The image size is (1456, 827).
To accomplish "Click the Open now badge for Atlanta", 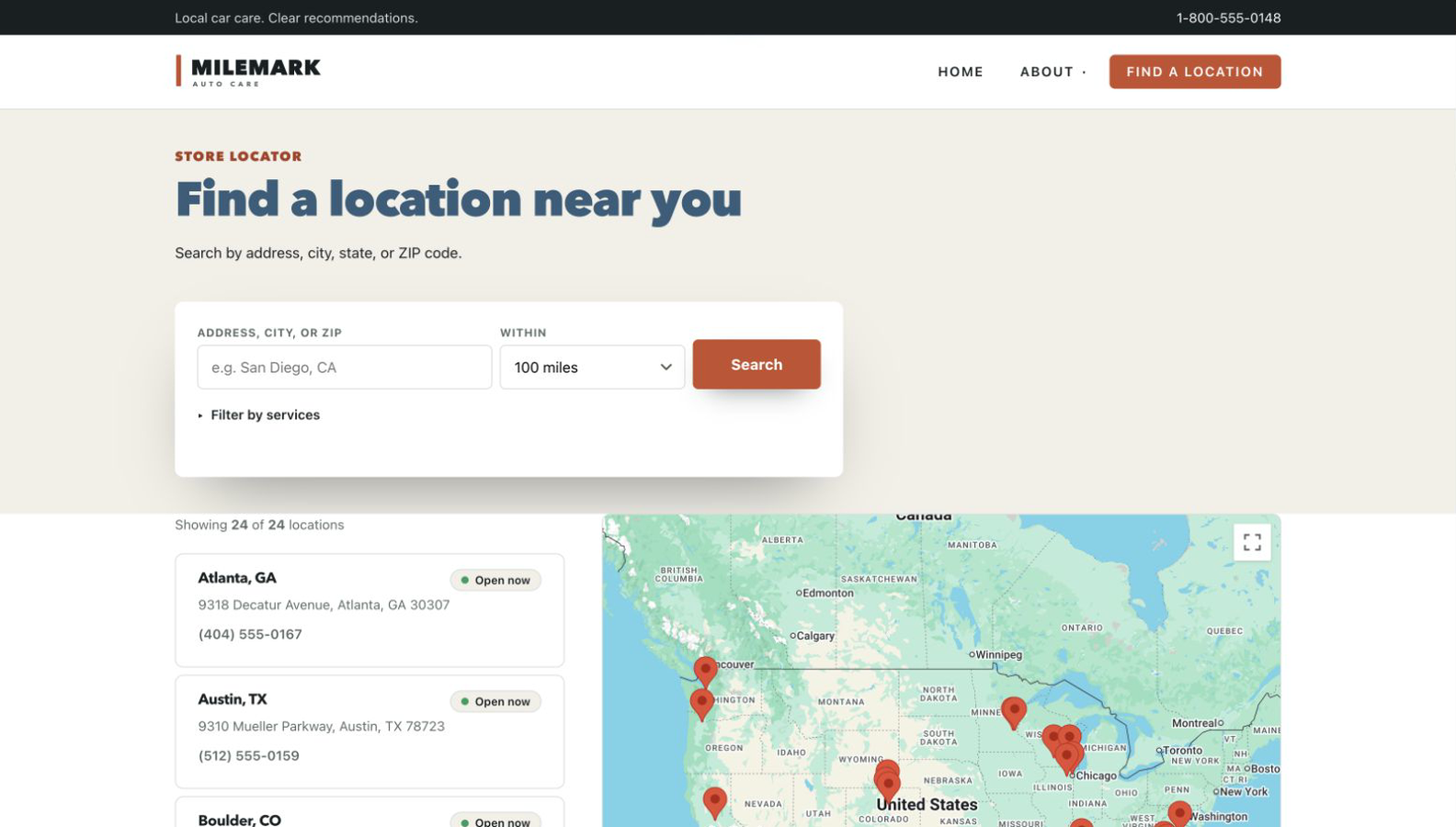I will 495,580.
